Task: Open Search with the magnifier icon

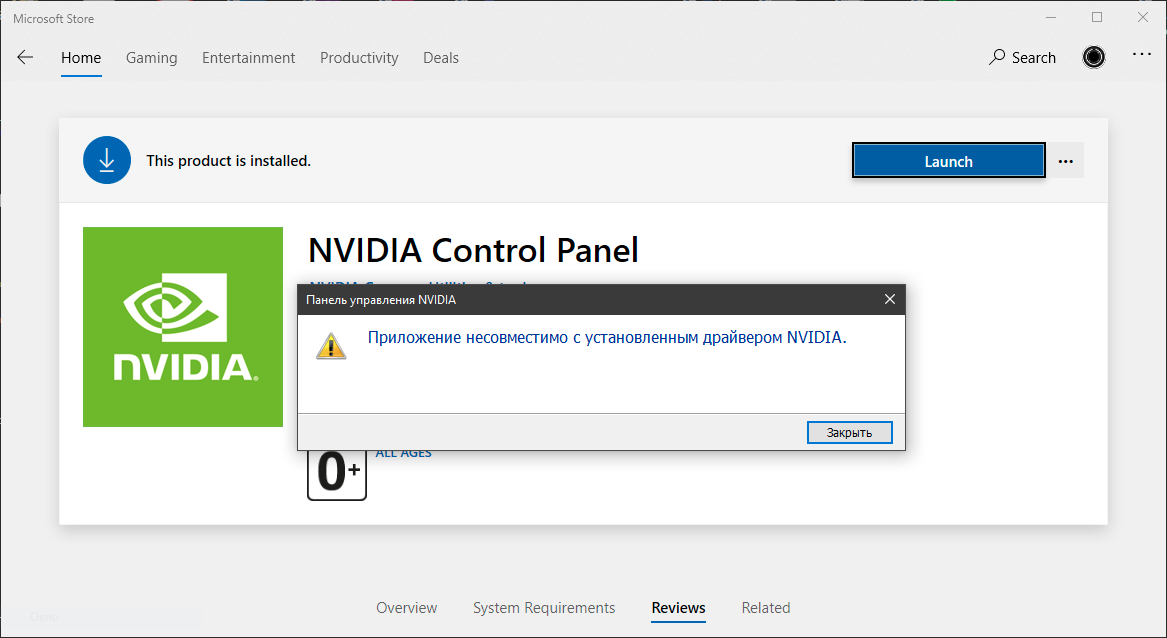Action: pos(1022,57)
